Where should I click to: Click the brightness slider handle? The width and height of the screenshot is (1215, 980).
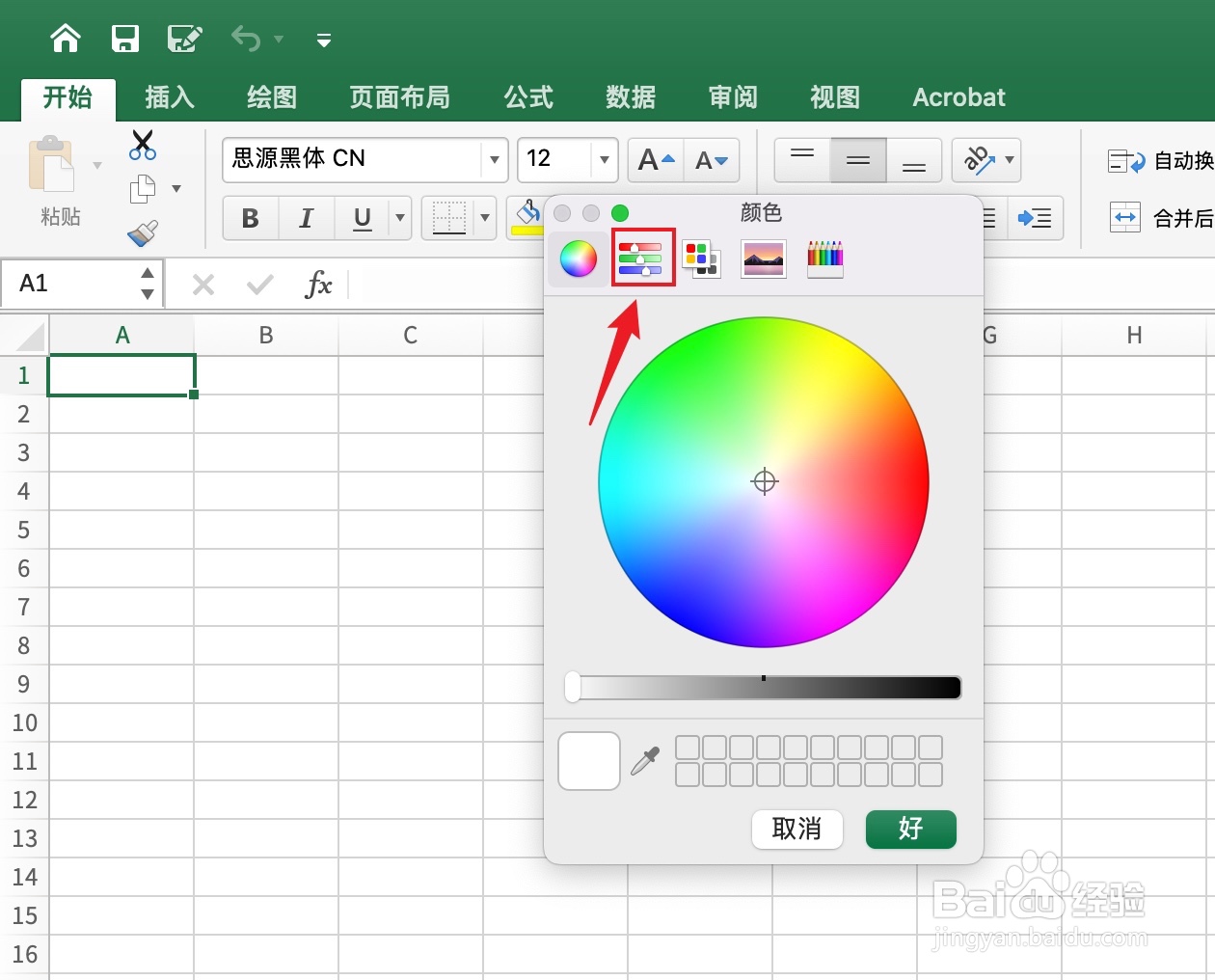click(x=573, y=688)
